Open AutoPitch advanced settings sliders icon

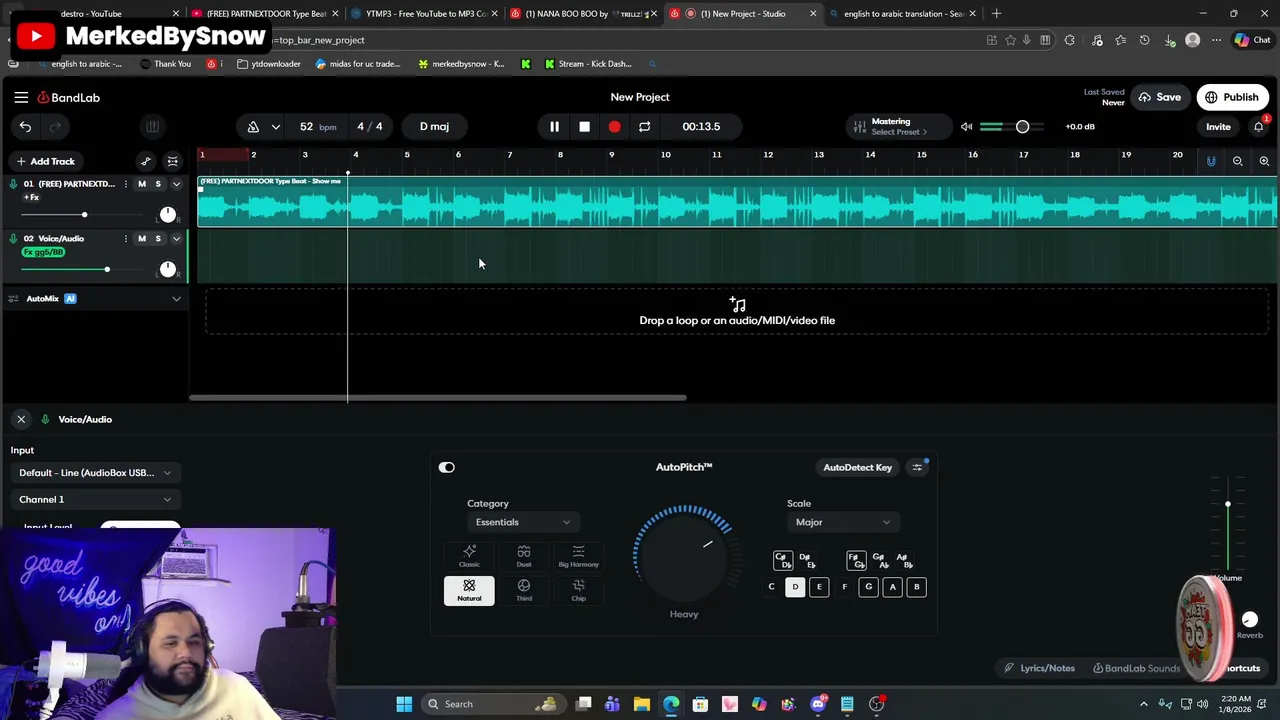tap(917, 467)
